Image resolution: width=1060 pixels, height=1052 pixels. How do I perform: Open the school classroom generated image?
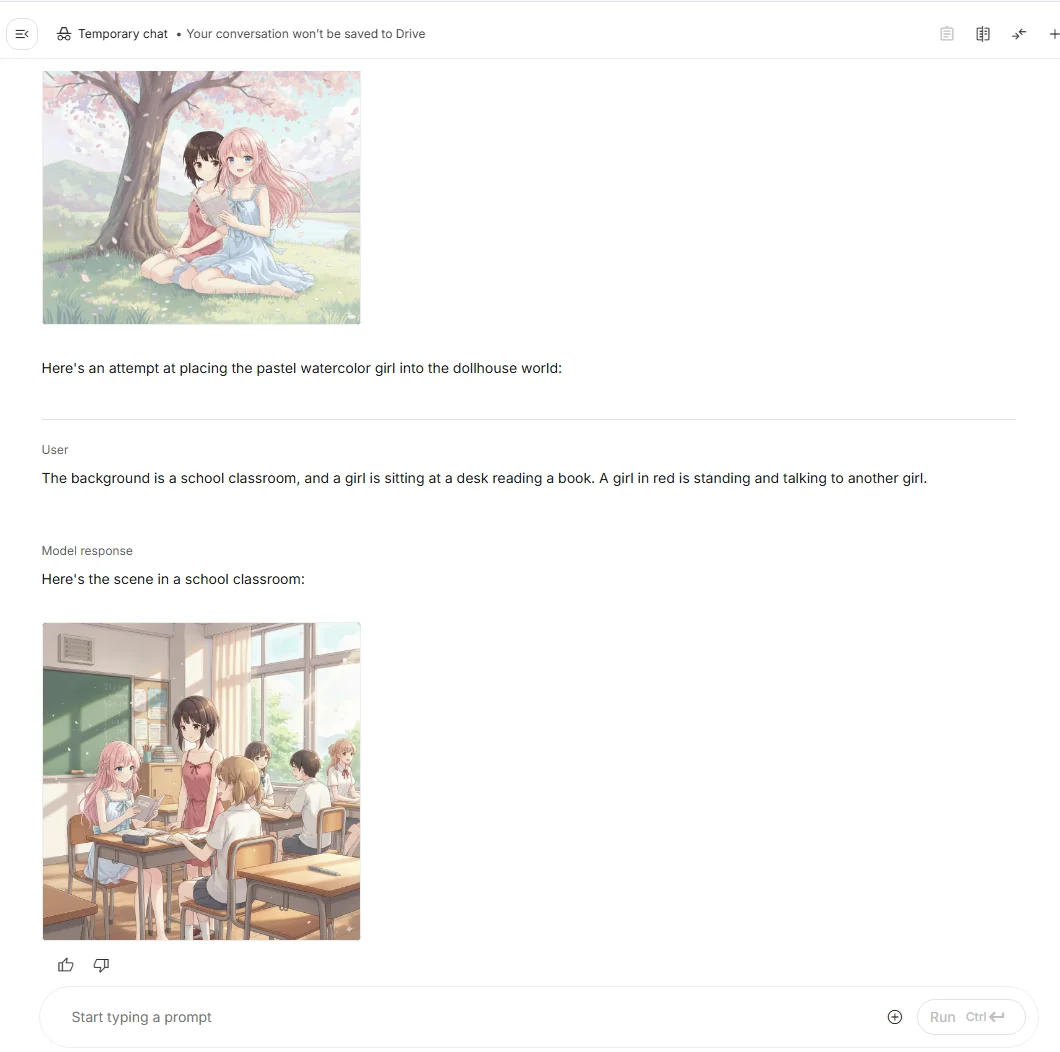coord(201,781)
